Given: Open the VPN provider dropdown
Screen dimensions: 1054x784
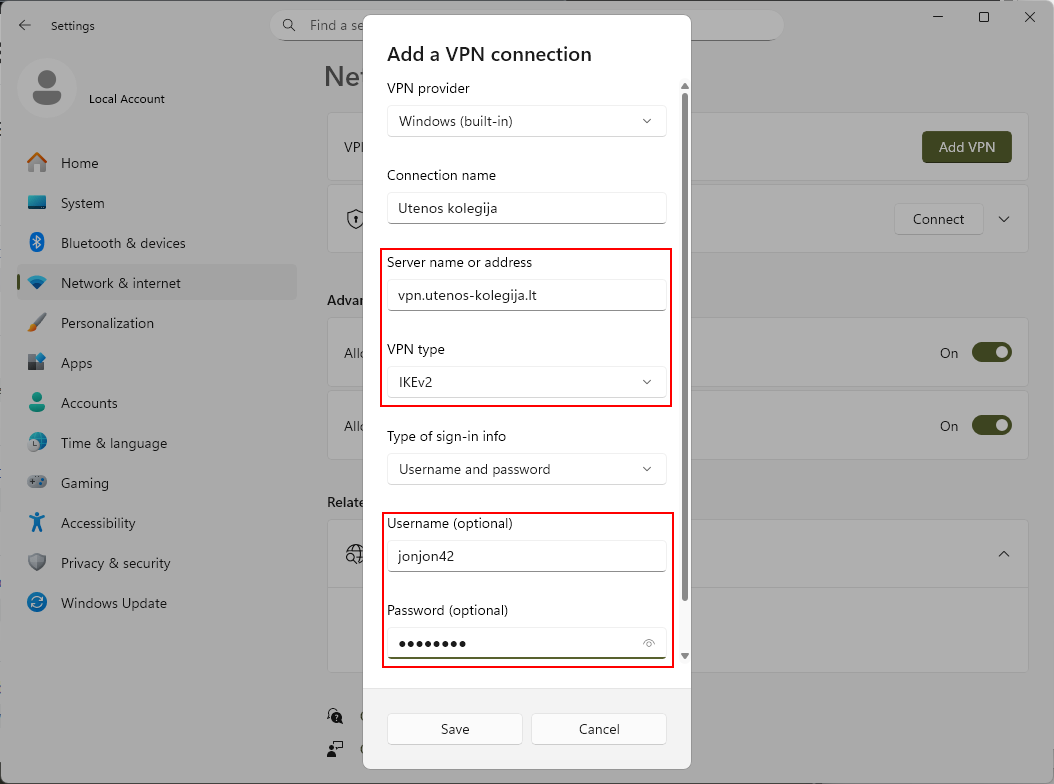Looking at the screenshot, I should [526, 121].
